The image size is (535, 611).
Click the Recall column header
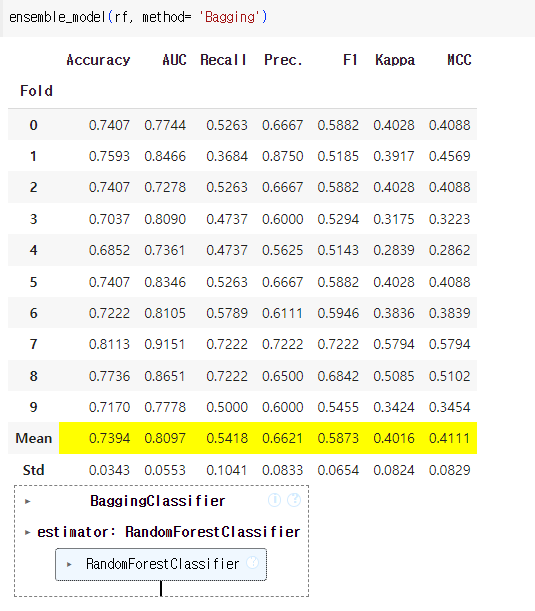click(223, 60)
